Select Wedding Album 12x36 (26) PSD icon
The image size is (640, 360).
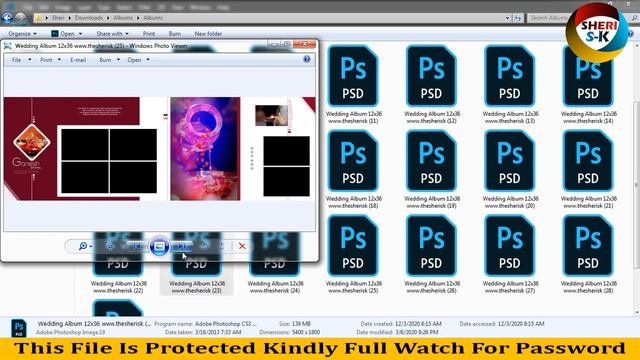tap(431, 246)
